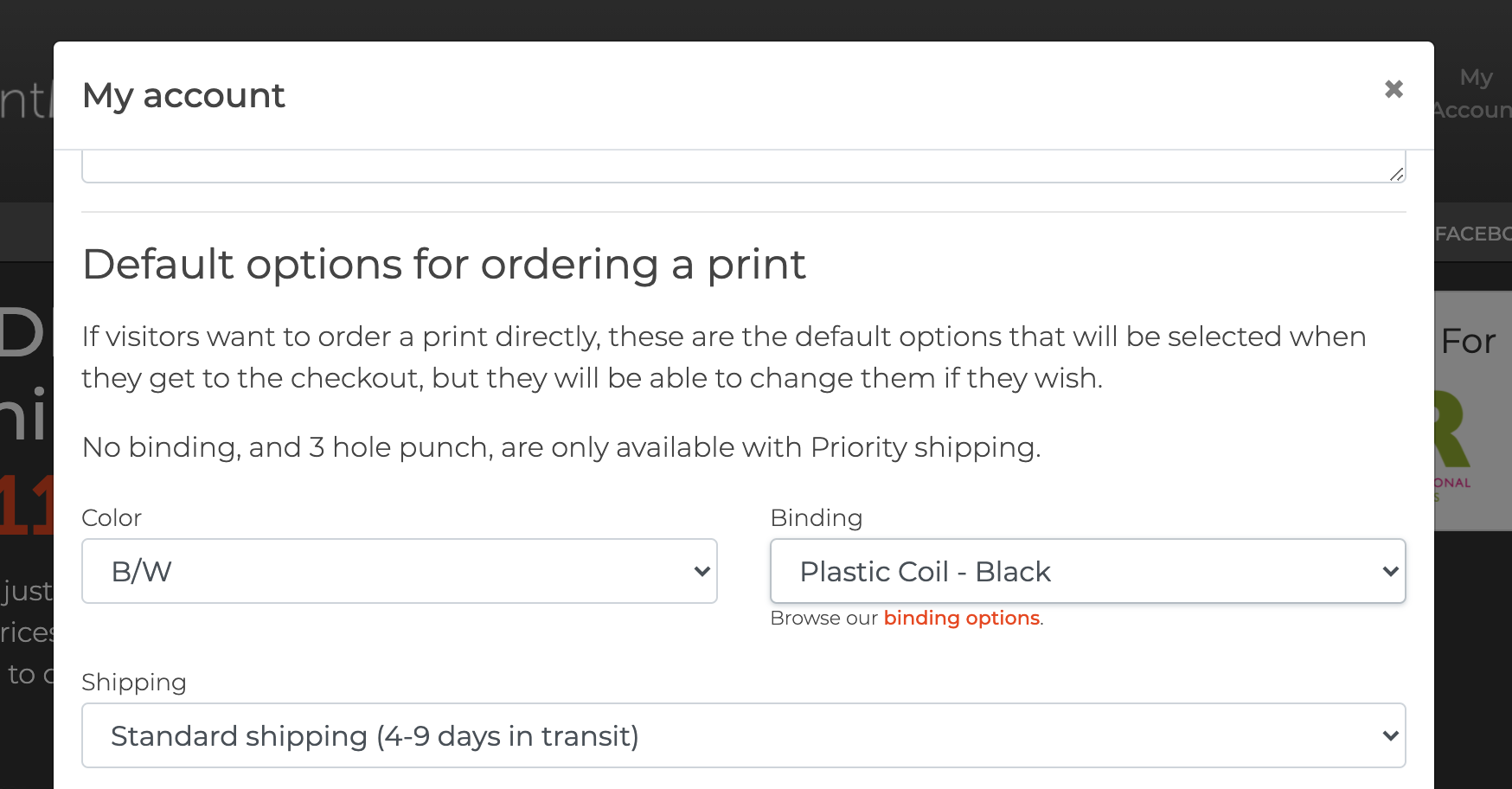Click the textarea resize handle grip

click(x=1396, y=174)
